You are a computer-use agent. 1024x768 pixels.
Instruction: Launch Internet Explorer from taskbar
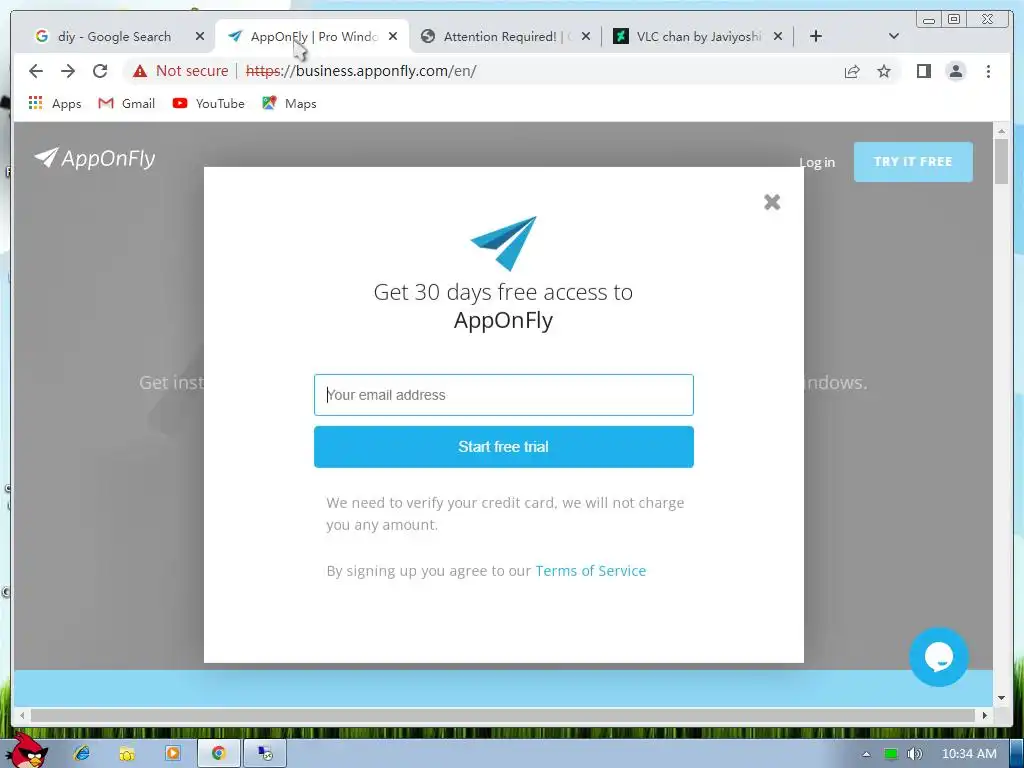click(x=82, y=753)
